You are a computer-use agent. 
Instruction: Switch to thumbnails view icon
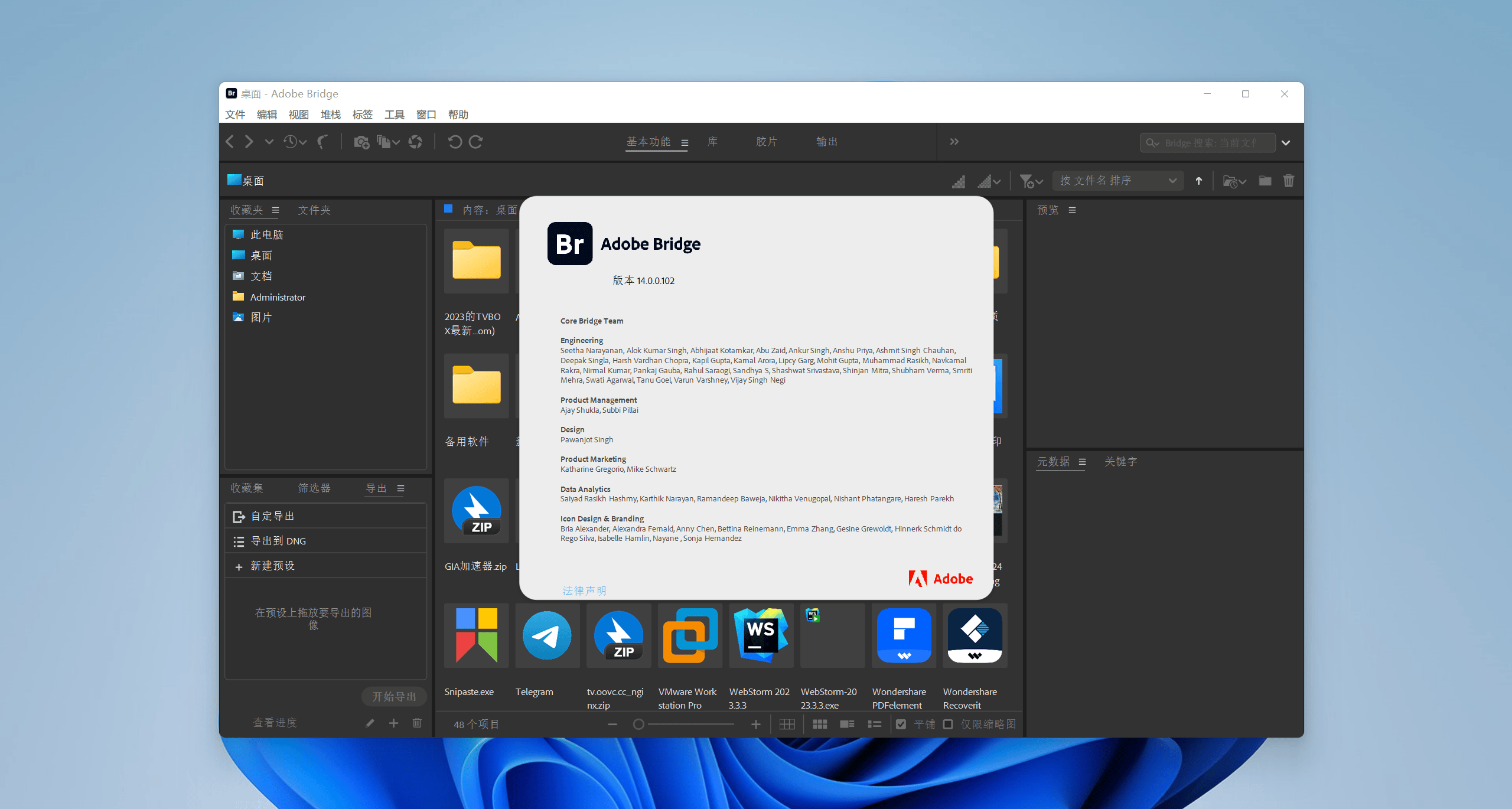click(x=820, y=725)
